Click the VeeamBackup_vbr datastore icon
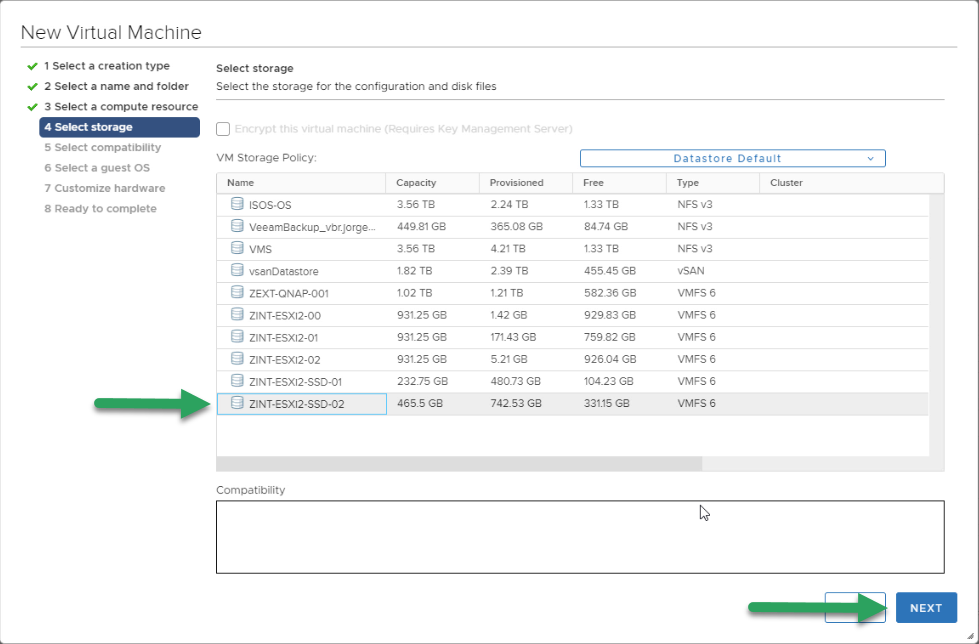979x644 pixels. [x=237, y=226]
